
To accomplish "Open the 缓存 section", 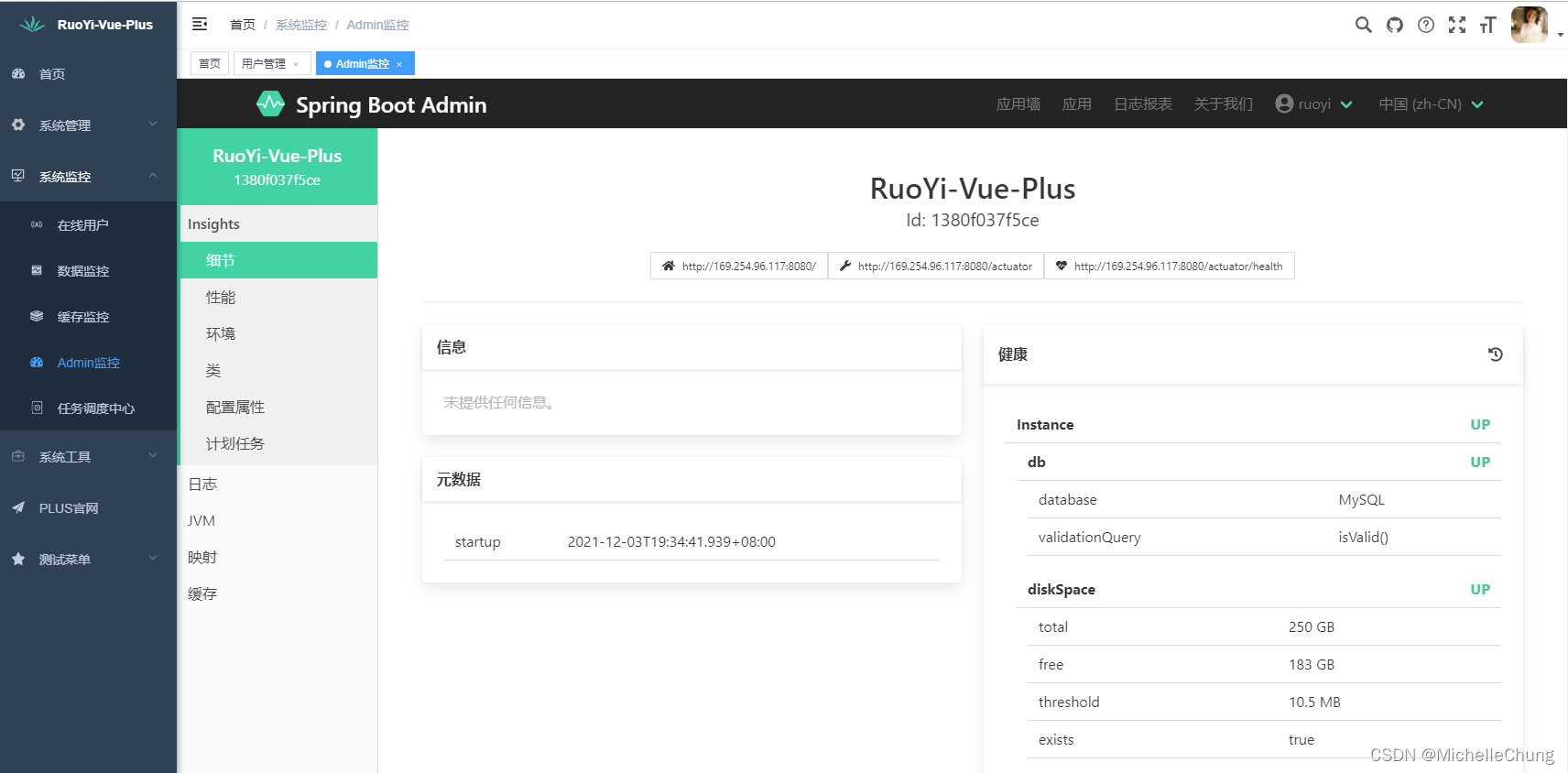I will pos(278,593).
